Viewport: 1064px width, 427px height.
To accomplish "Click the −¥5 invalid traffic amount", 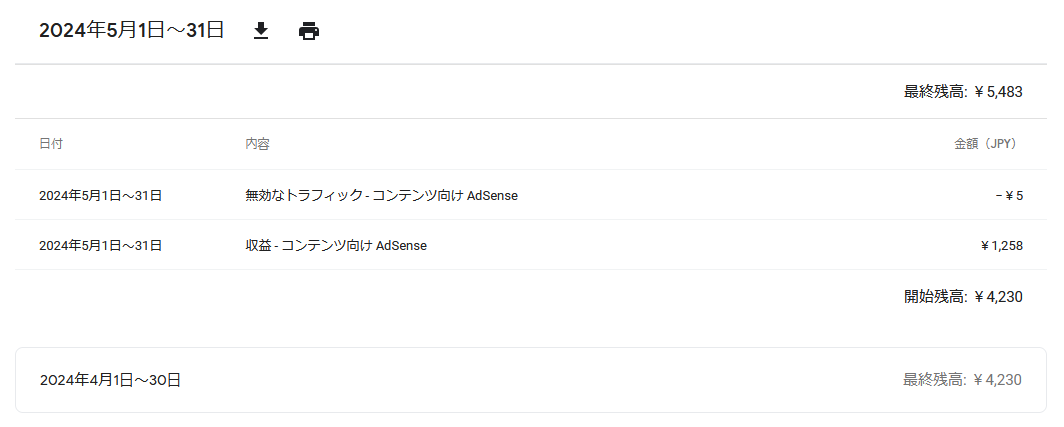I will coord(1009,196).
